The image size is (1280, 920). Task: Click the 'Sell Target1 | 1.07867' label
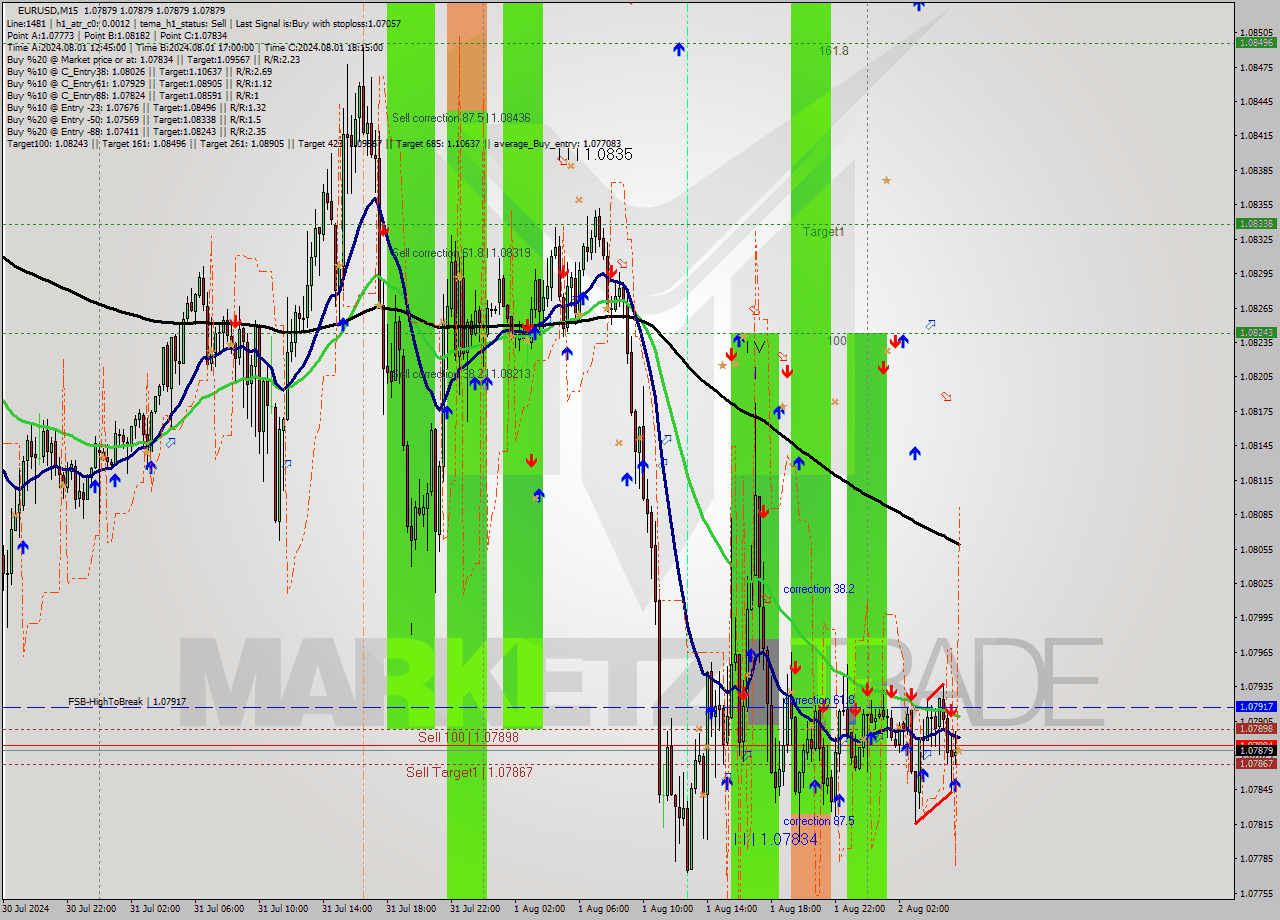coord(469,772)
